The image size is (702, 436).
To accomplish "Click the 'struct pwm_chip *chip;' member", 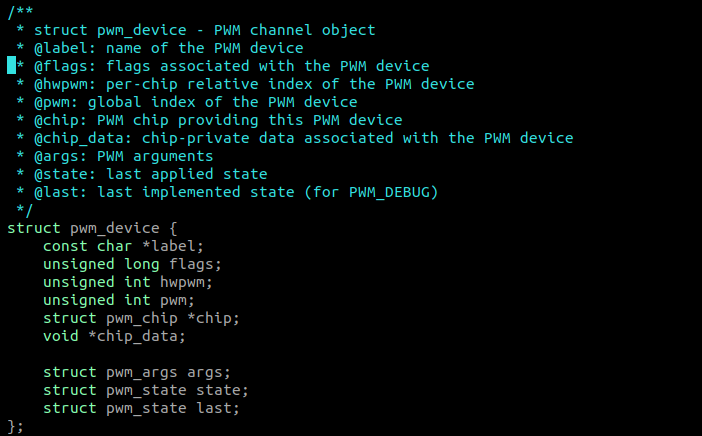I will pos(141,318).
